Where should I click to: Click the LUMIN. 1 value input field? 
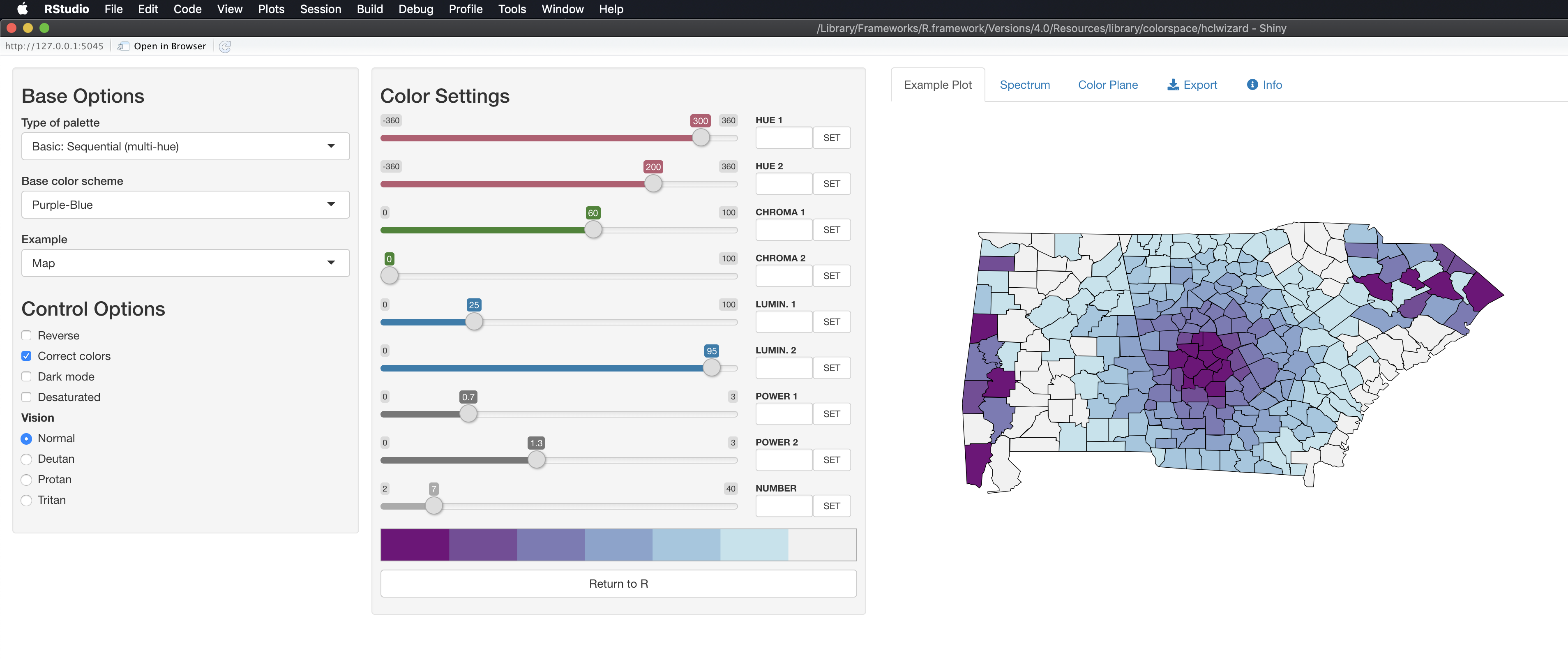coord(784,321)
